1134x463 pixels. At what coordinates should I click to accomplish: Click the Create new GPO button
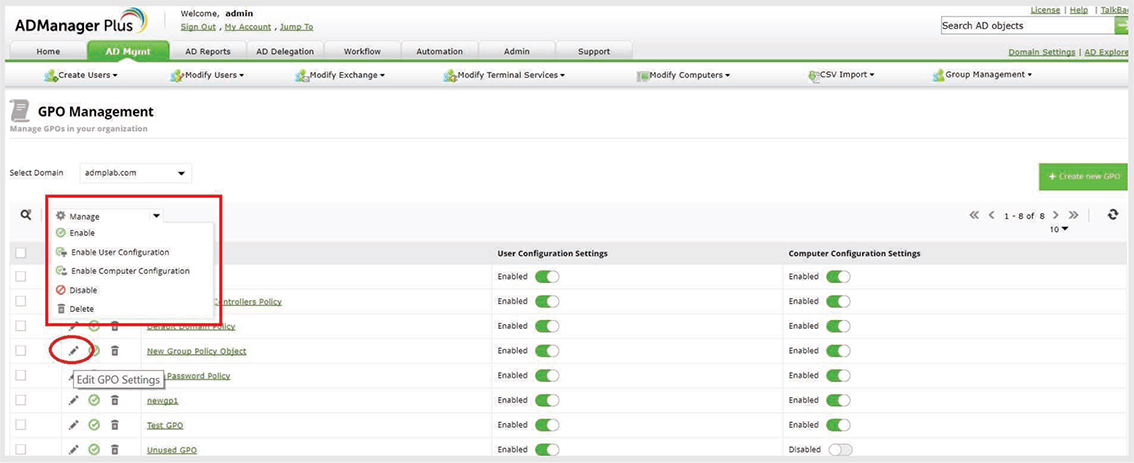(1083, 177)
